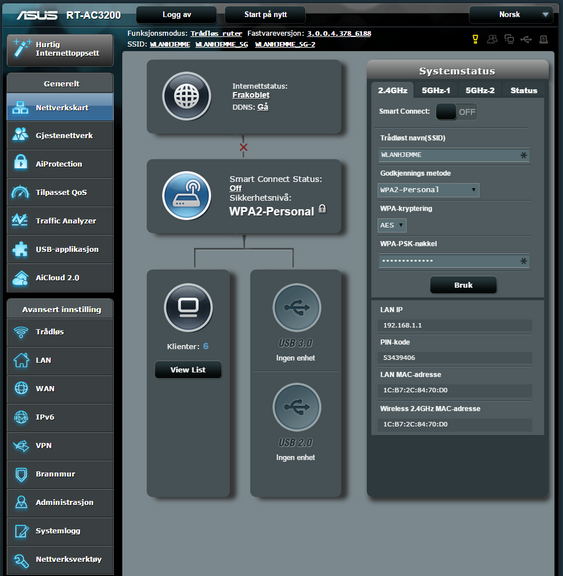
Task: Click the DDNS Gå link
Action: coord(263,107)
